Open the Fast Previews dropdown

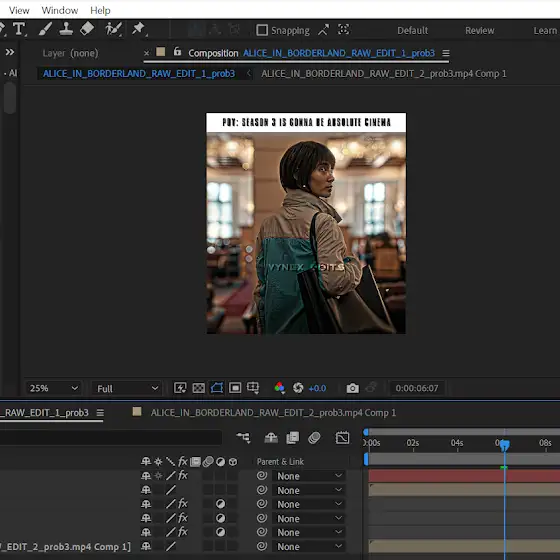click(x=180, y=388)
